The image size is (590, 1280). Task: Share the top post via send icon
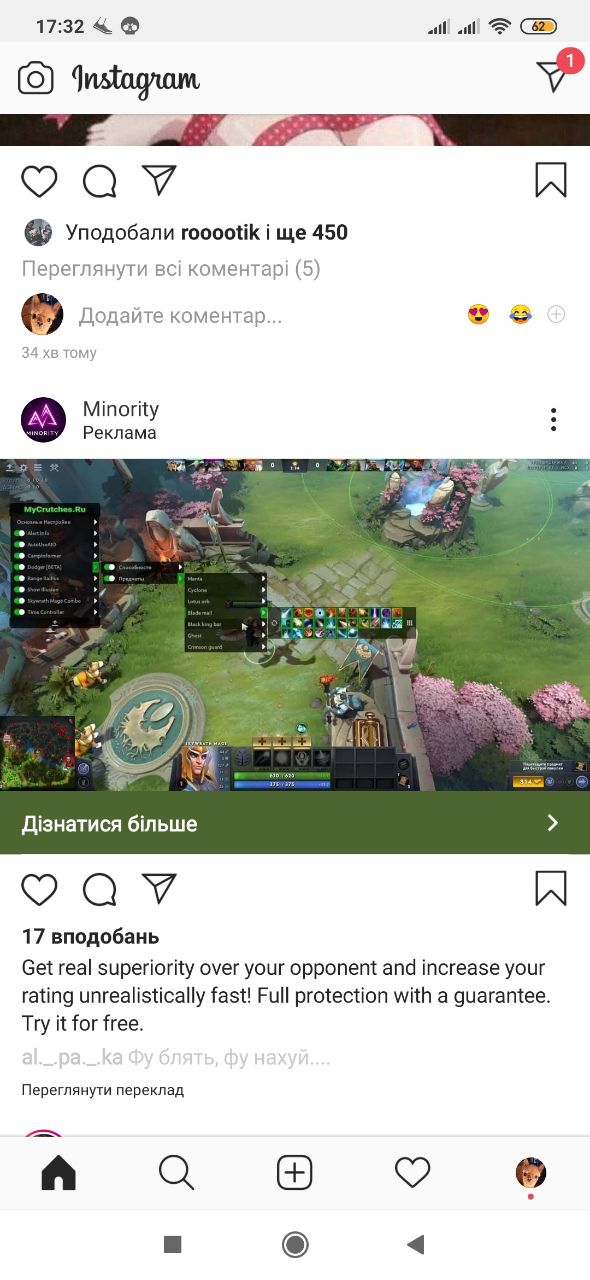tap(159, 180)
